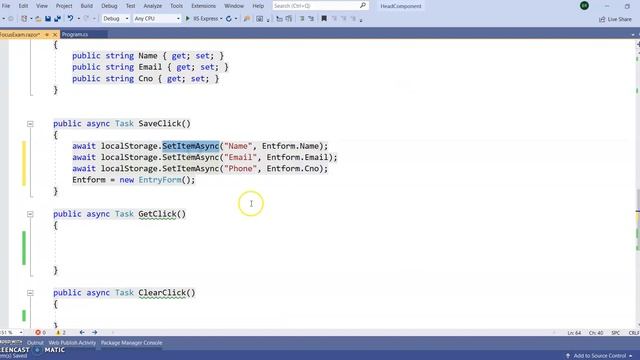Click the browser Refresh icon
The image size is (640, 360).
click(x=229, y=19)
